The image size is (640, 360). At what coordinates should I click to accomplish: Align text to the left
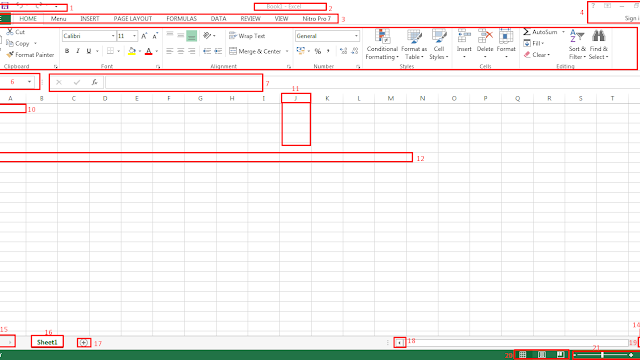point(170,51)
